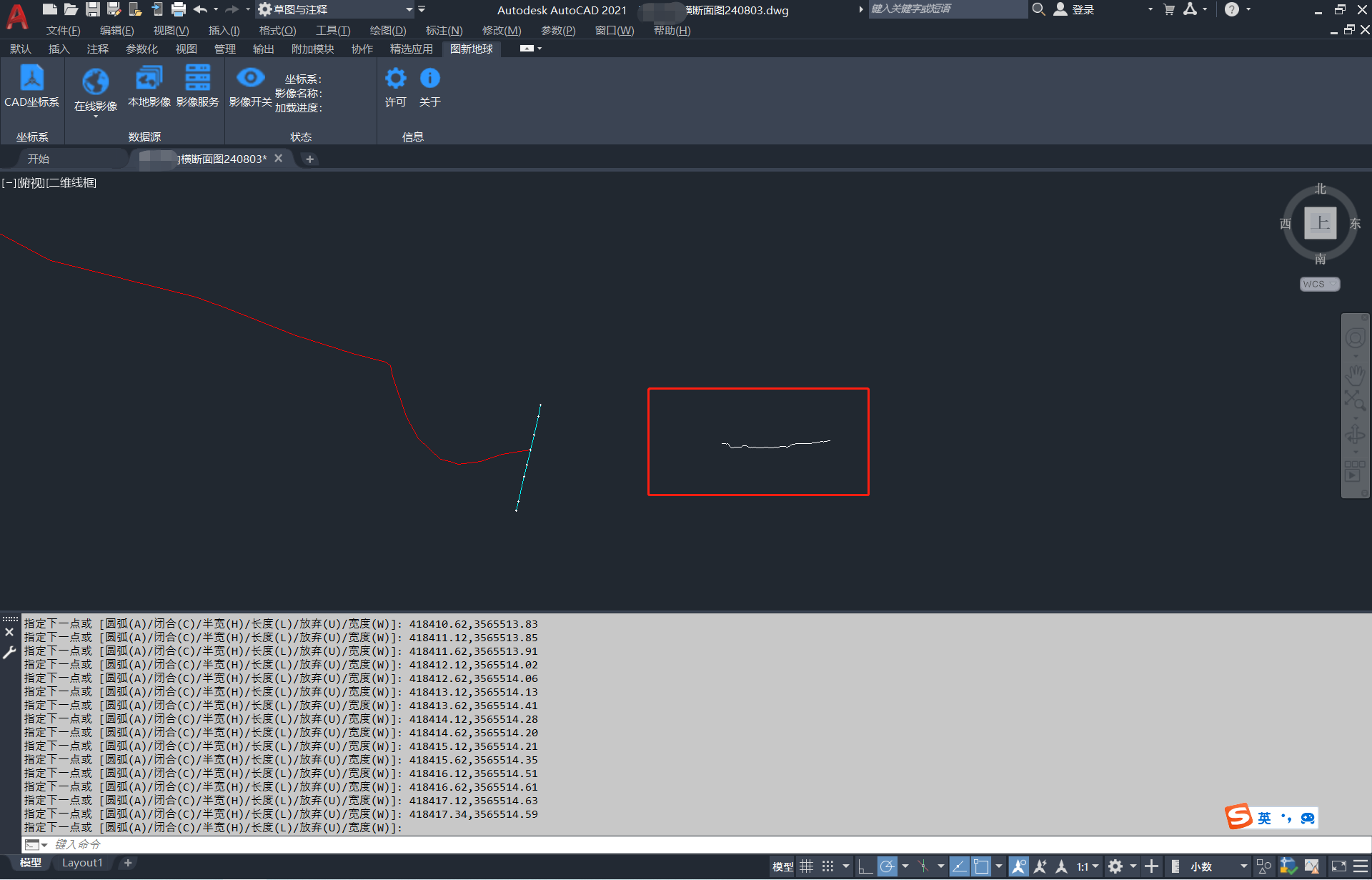Click the 登录 sign-in button
This screenshot has width=1372, height=880.
click(x=1083, y=9)
